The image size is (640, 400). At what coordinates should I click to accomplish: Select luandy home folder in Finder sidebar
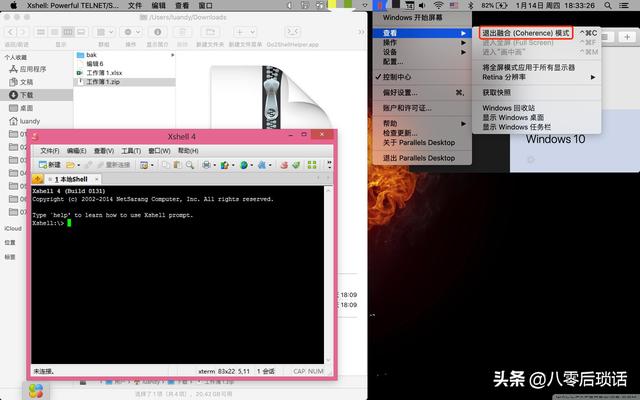(x=24, y=121)
